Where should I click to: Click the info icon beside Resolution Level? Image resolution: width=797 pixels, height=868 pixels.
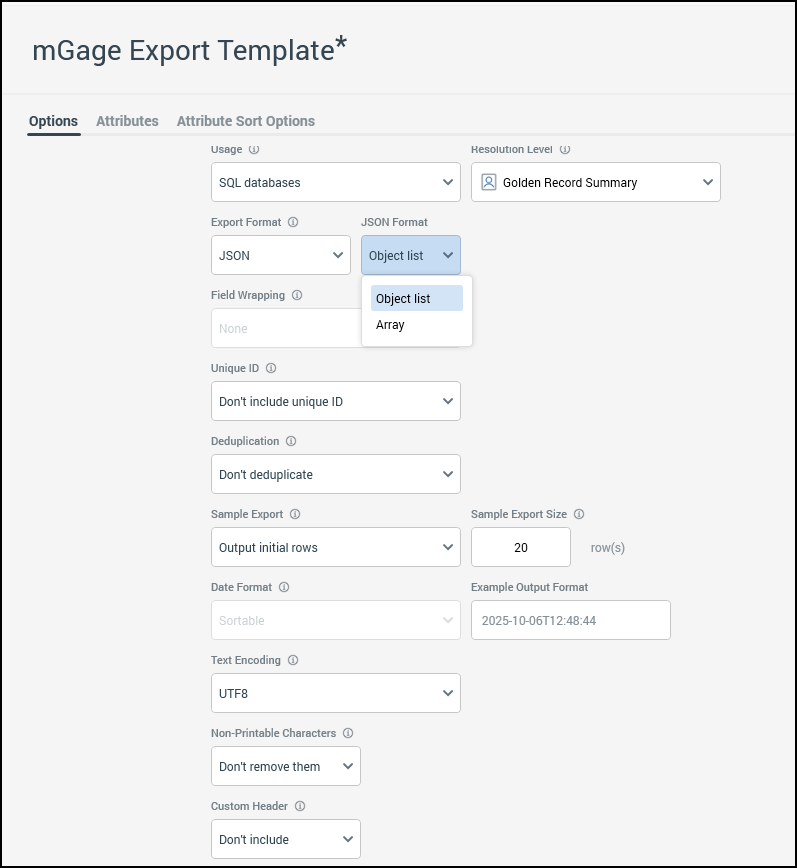pos(565,150)
